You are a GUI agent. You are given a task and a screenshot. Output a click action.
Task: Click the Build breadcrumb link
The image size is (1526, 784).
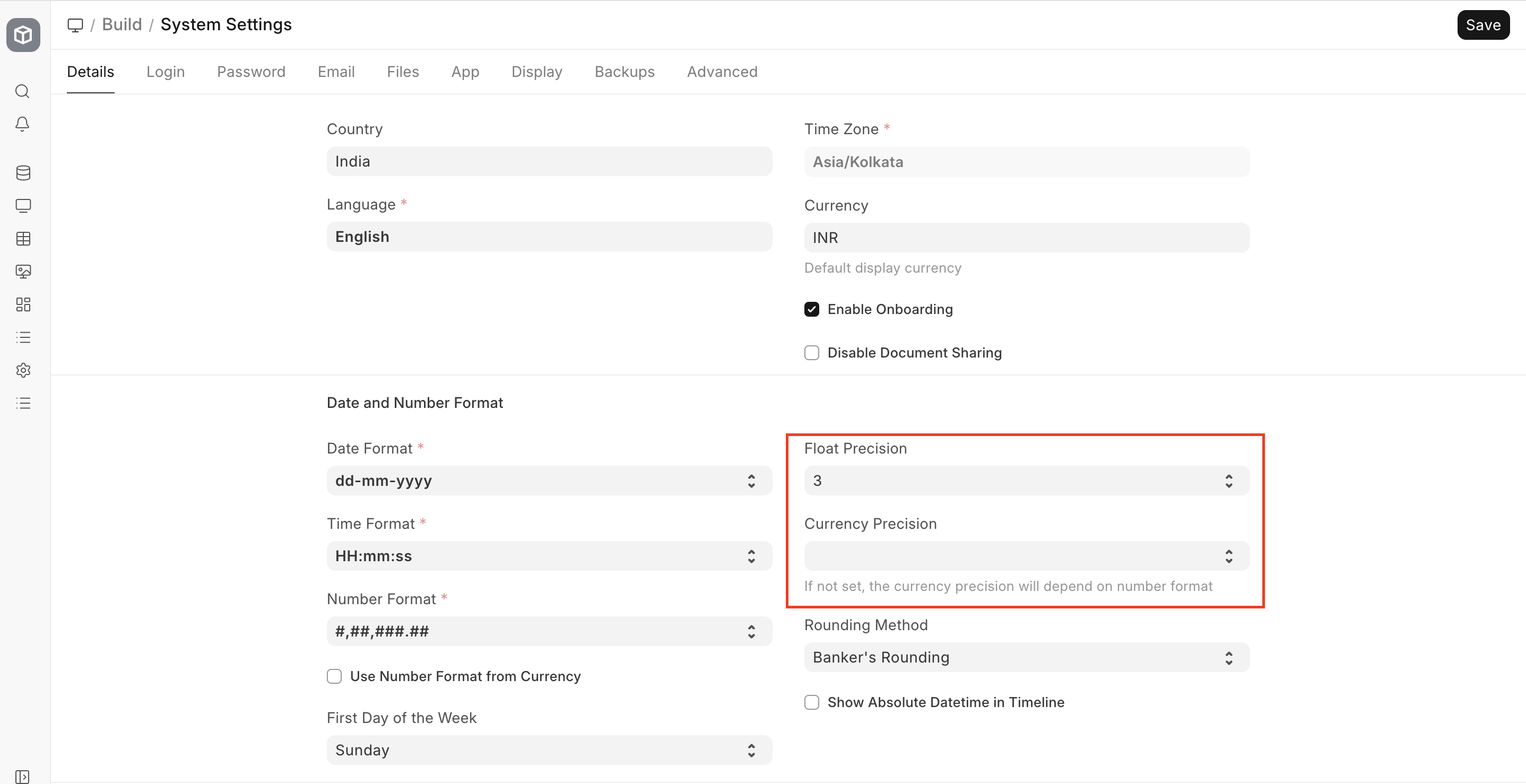click(122, 24)
